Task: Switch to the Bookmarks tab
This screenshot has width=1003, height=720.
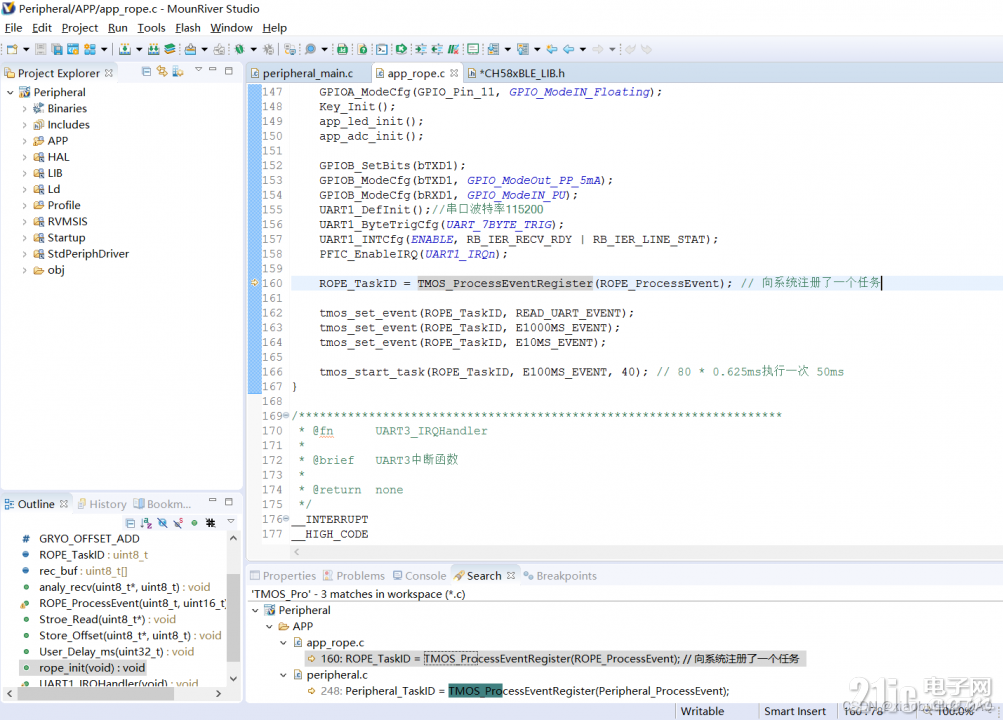Action: click(162, 505)
